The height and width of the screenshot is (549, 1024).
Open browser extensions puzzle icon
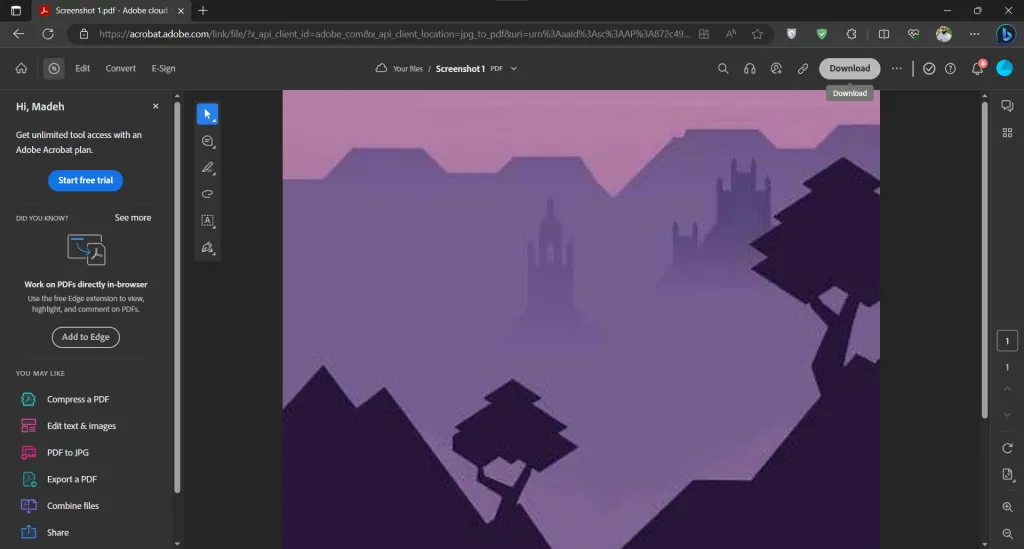pyautogui.click(x=851, y=34)
